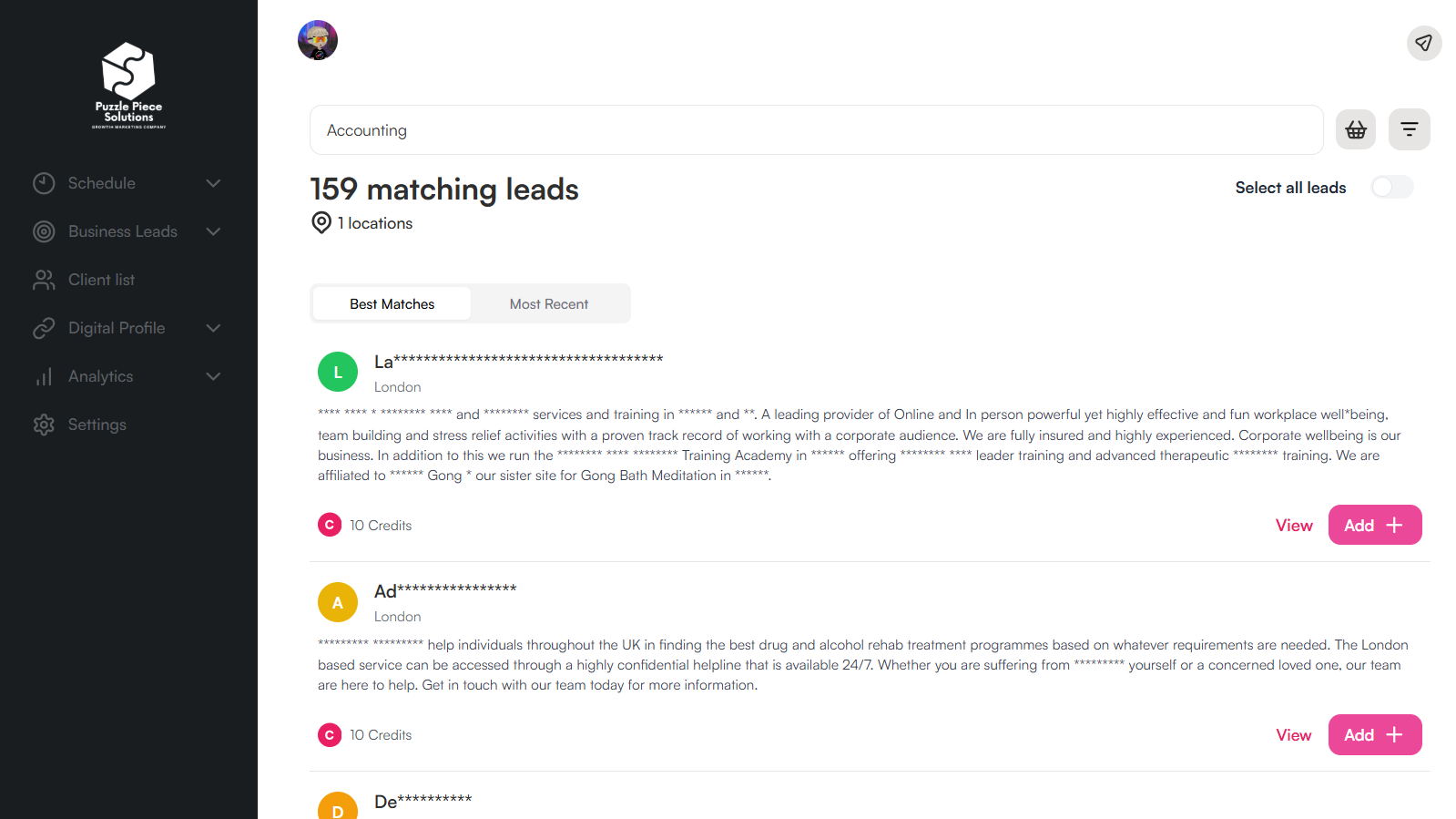Expand the Digital Profile chevron
Viewport: 1456px width, 819px height.
pos(213,328)
